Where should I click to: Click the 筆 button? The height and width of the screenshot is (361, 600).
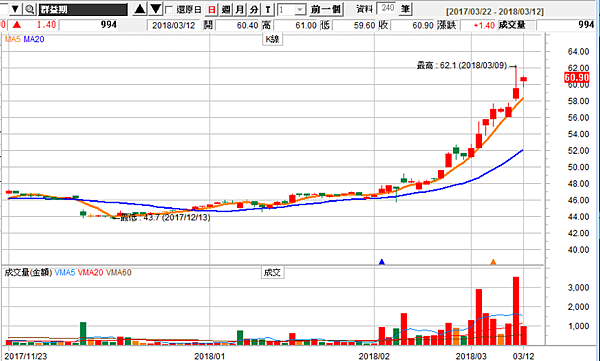coord(405,8)
